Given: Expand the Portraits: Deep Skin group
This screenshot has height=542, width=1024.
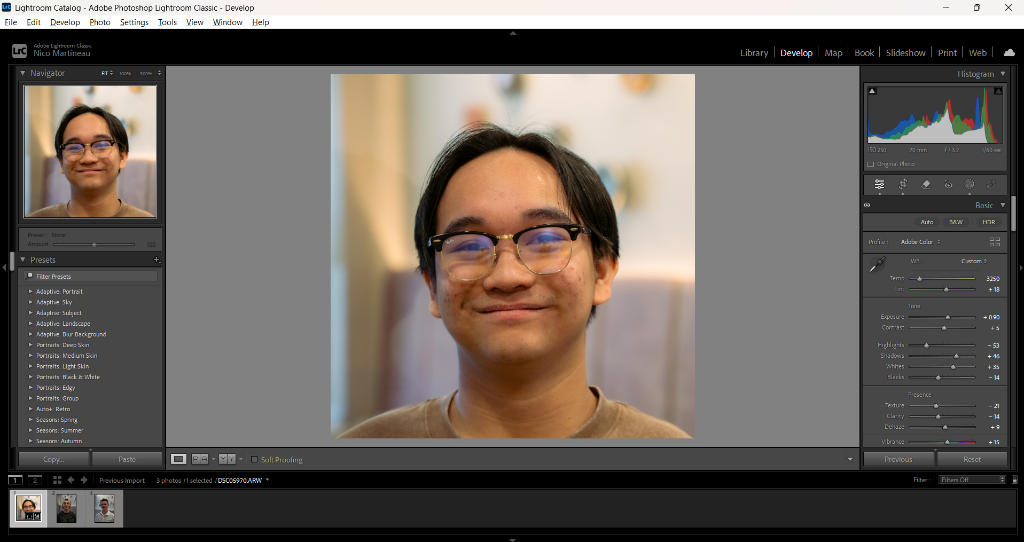Looking at the screenshot, I should click(30, 345).
